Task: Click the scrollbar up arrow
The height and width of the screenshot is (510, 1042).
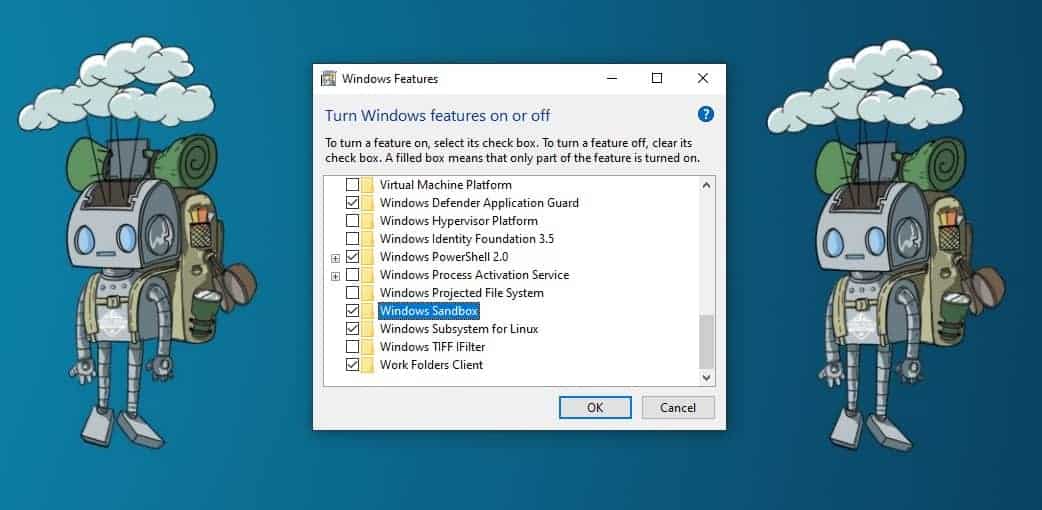Action: 706,186
